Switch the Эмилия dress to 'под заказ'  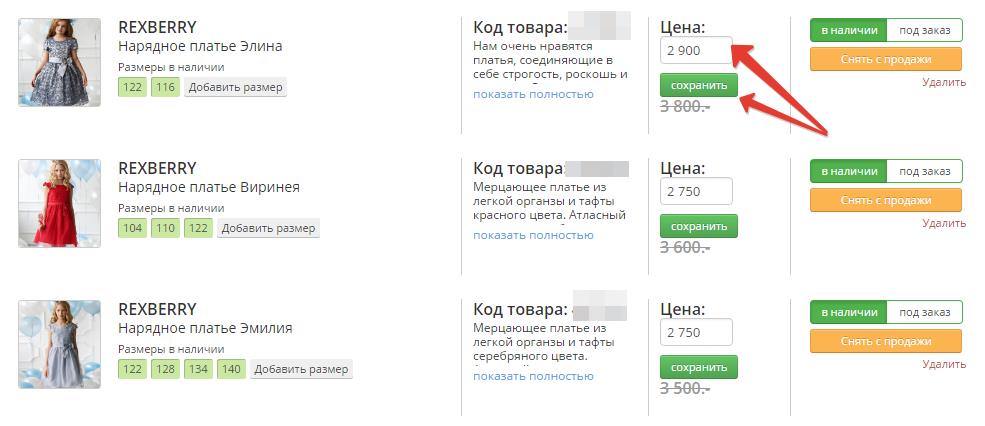point(924,312)
